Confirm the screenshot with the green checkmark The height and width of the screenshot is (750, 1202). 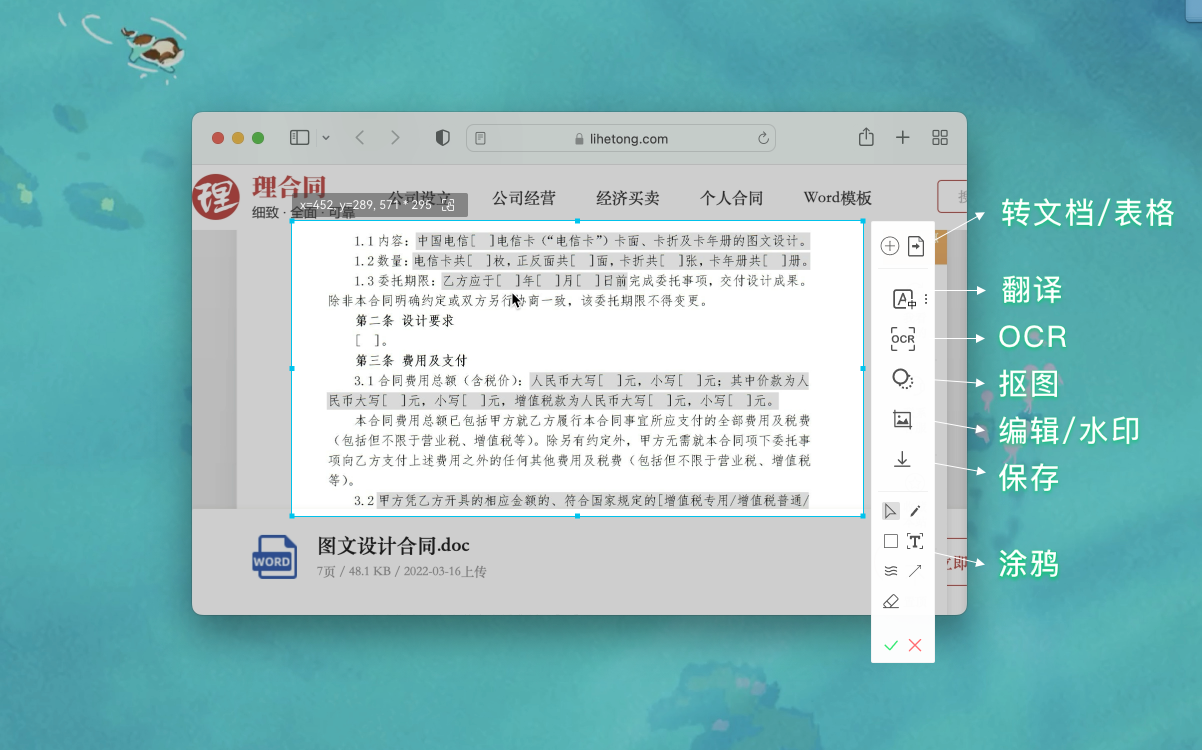point(891,645)
